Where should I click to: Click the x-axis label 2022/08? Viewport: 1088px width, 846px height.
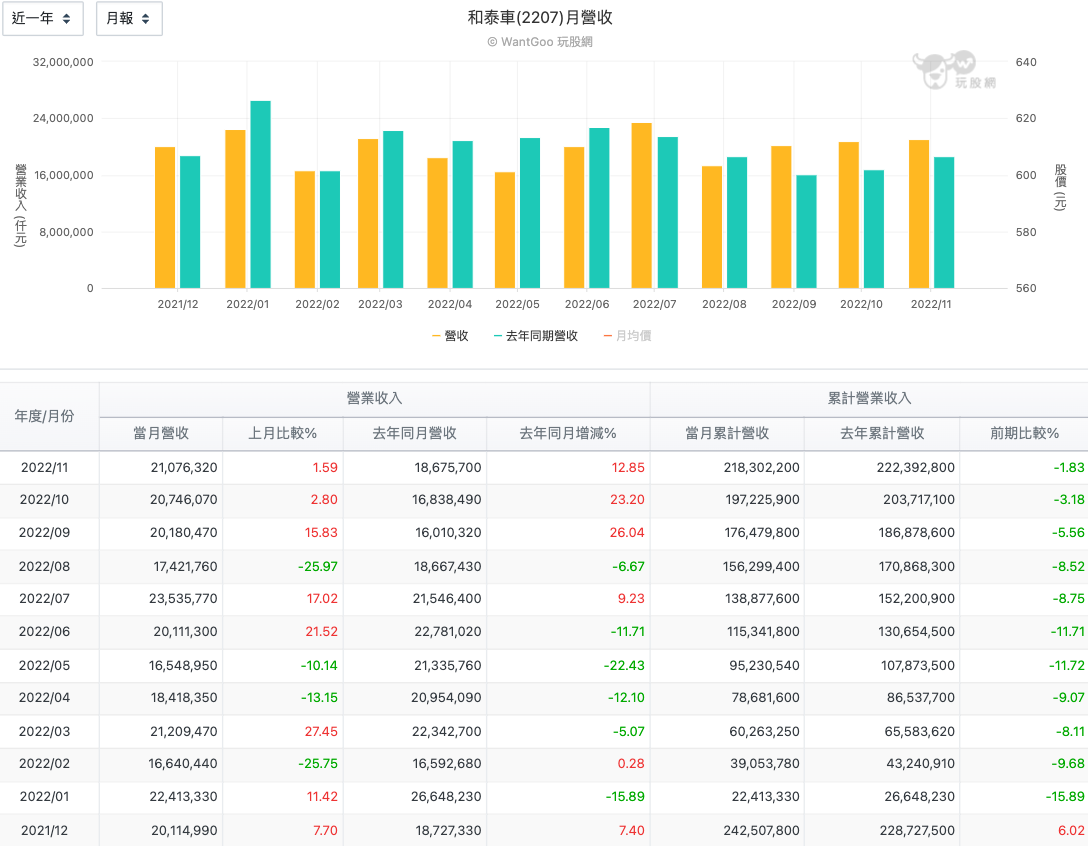click(724, 304)
